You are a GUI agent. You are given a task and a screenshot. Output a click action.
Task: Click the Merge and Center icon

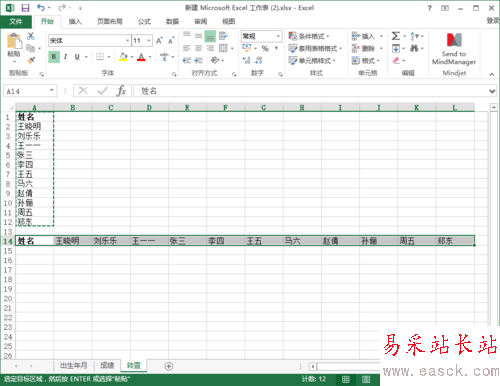point(223,48)
